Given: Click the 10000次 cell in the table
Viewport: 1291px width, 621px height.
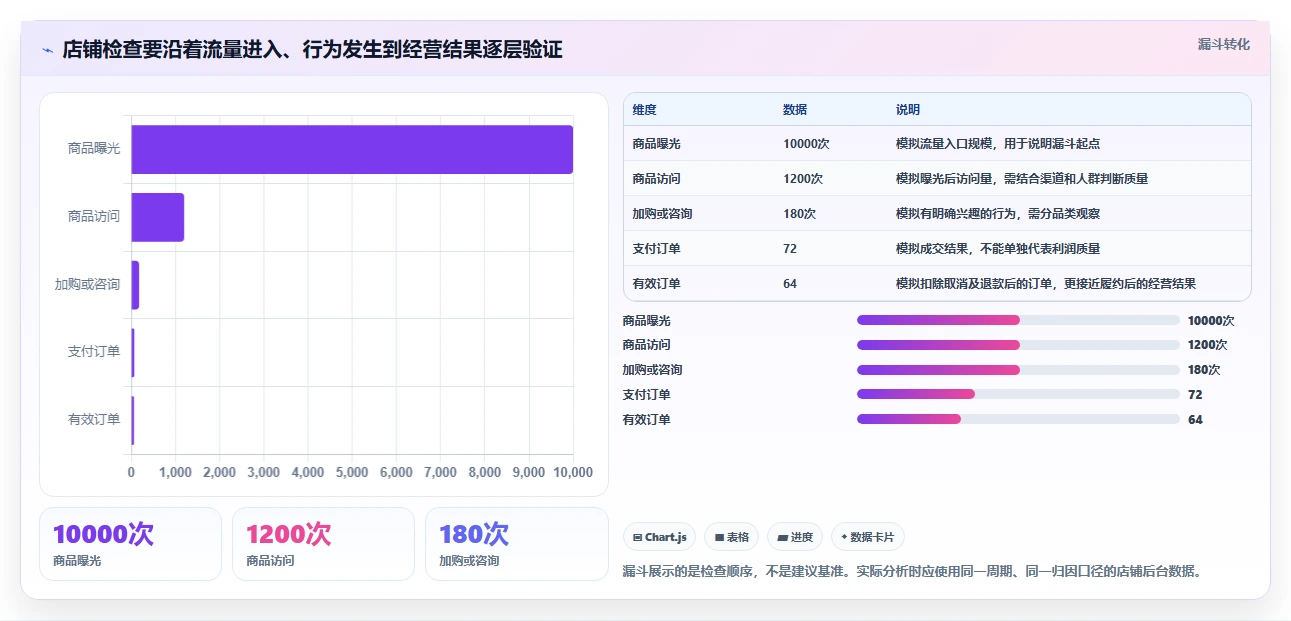Looking at the screenshot, I should (807, 144).
